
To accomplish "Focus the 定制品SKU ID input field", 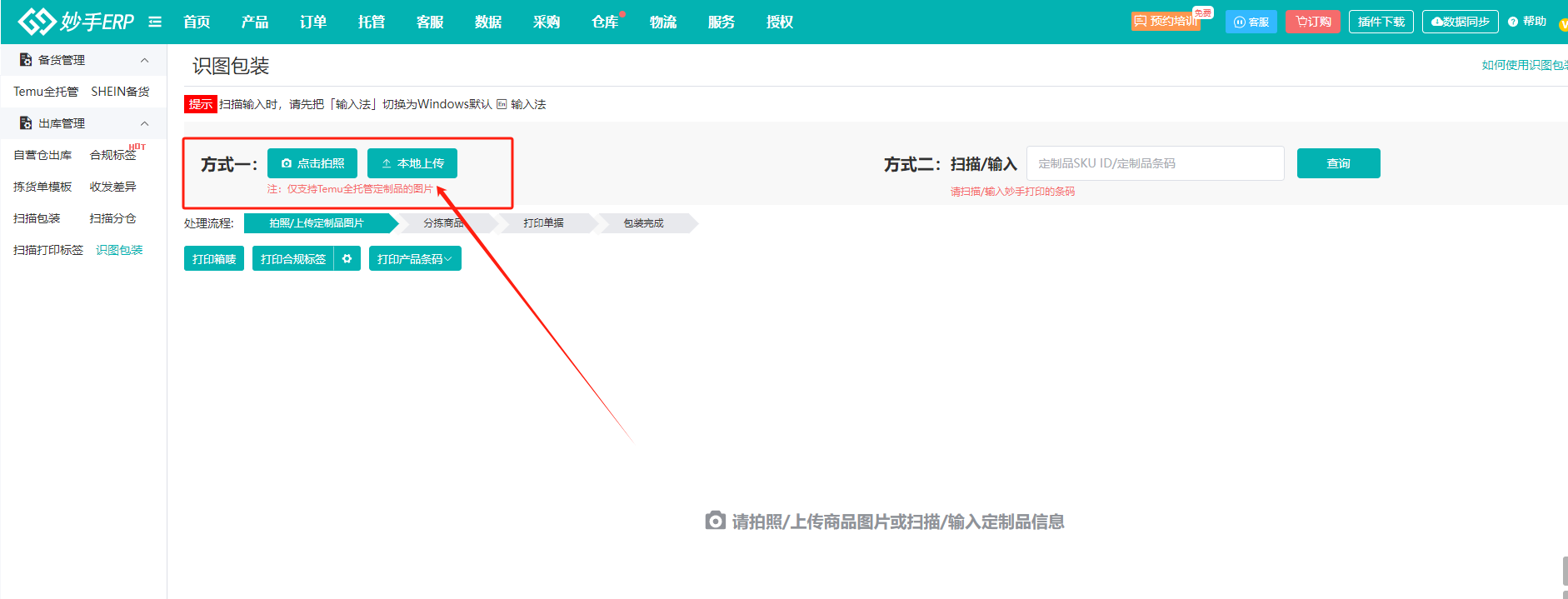I will point(1156,163).
